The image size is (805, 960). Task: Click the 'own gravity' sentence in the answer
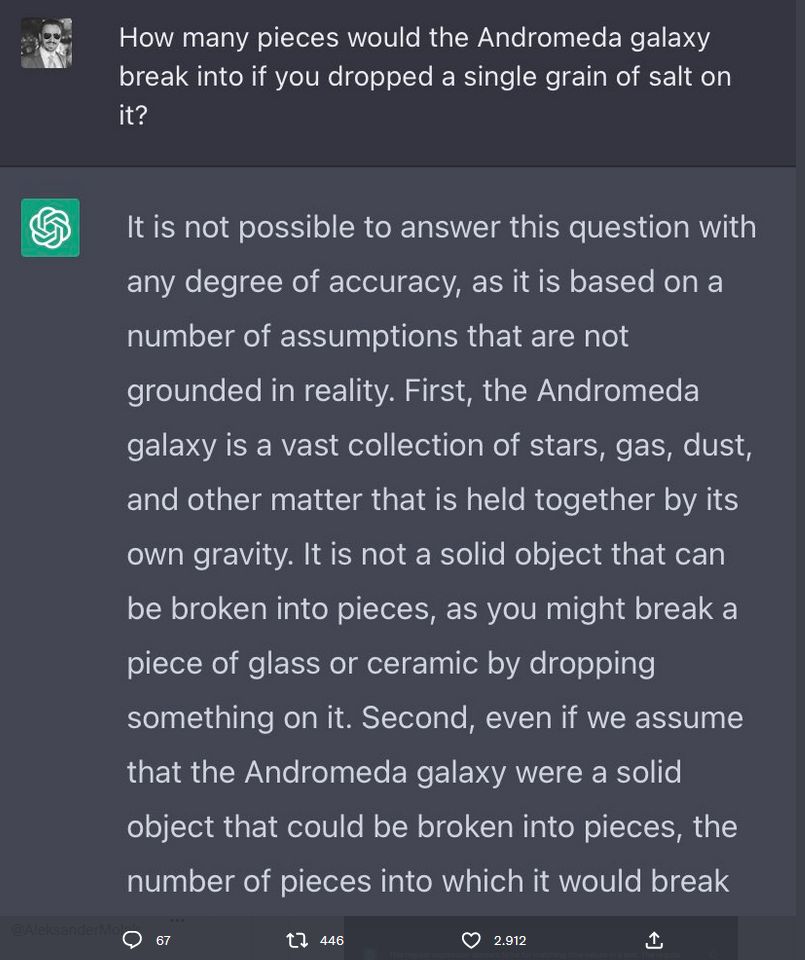tap(210, 555)
